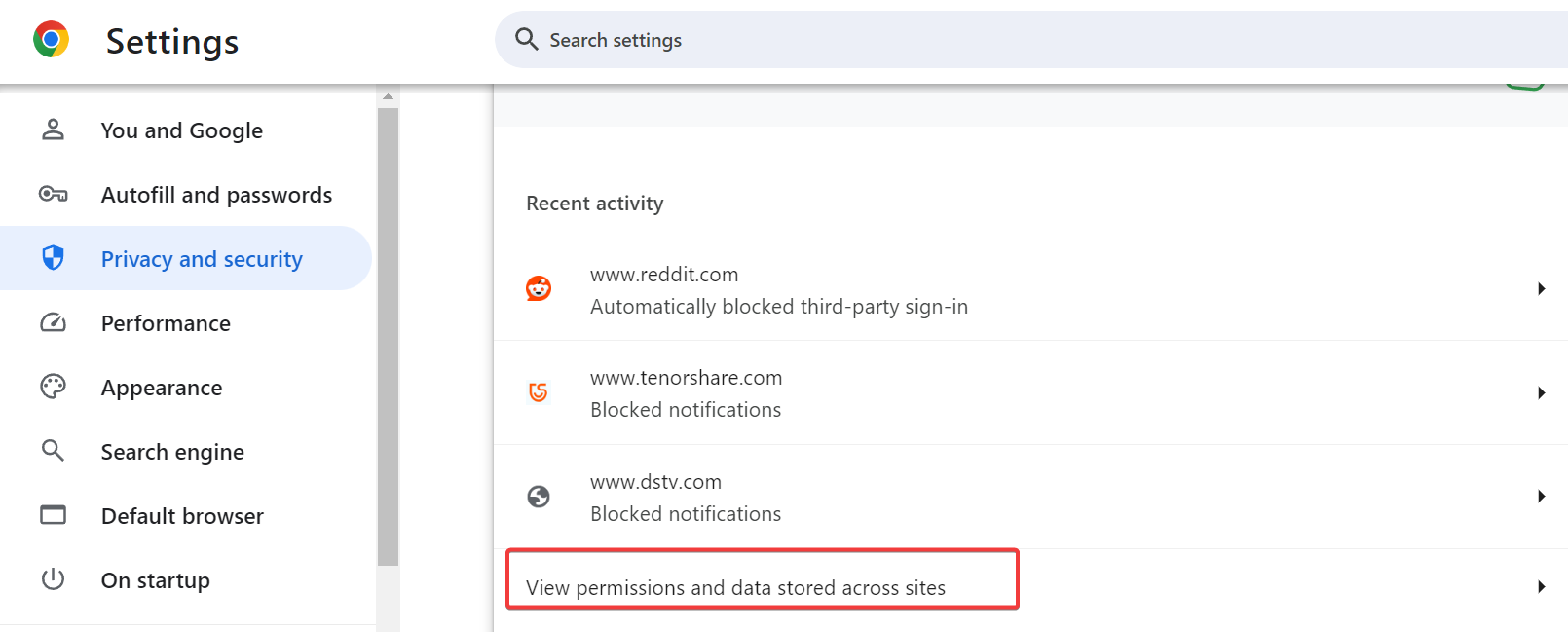Click the Chrome logo beside Settings title
The height and width of the screenshot is (632, 1568).
pos(51,40)
